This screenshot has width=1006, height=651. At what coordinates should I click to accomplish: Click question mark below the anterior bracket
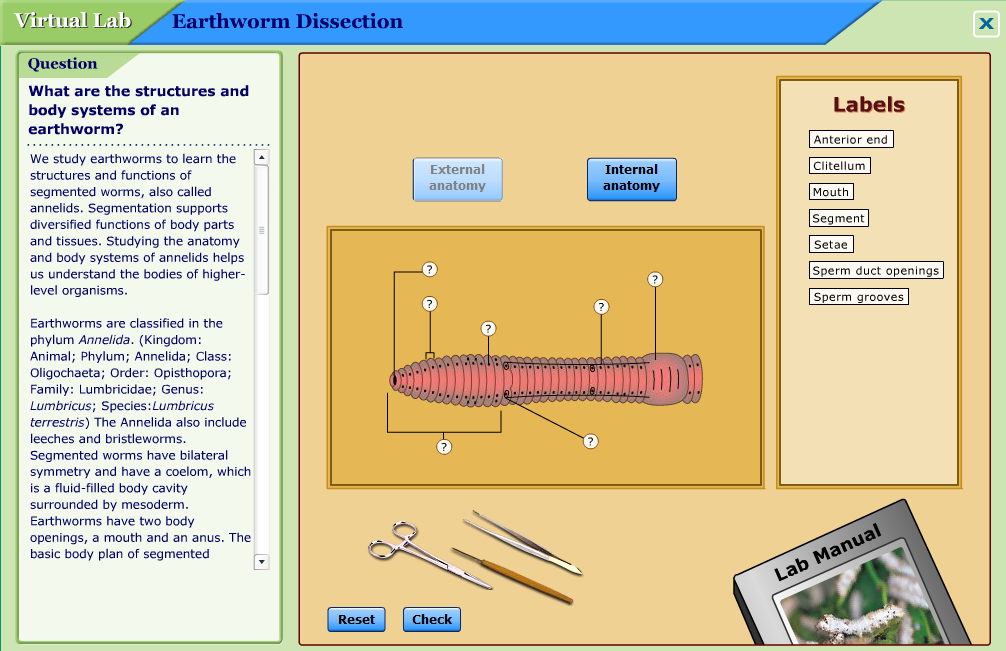(444, 446)
